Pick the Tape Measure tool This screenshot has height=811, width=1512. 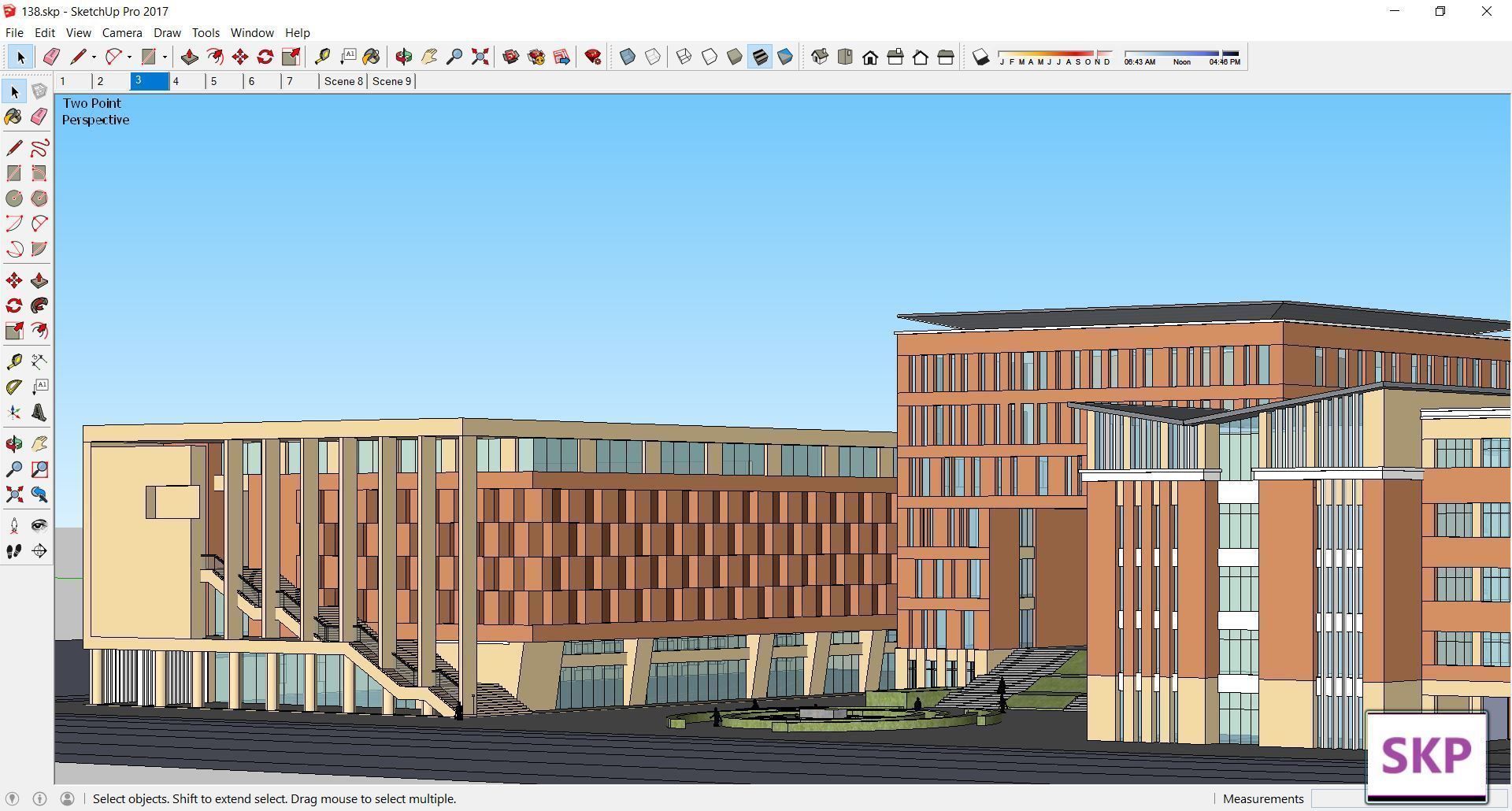tap(13, 361)
